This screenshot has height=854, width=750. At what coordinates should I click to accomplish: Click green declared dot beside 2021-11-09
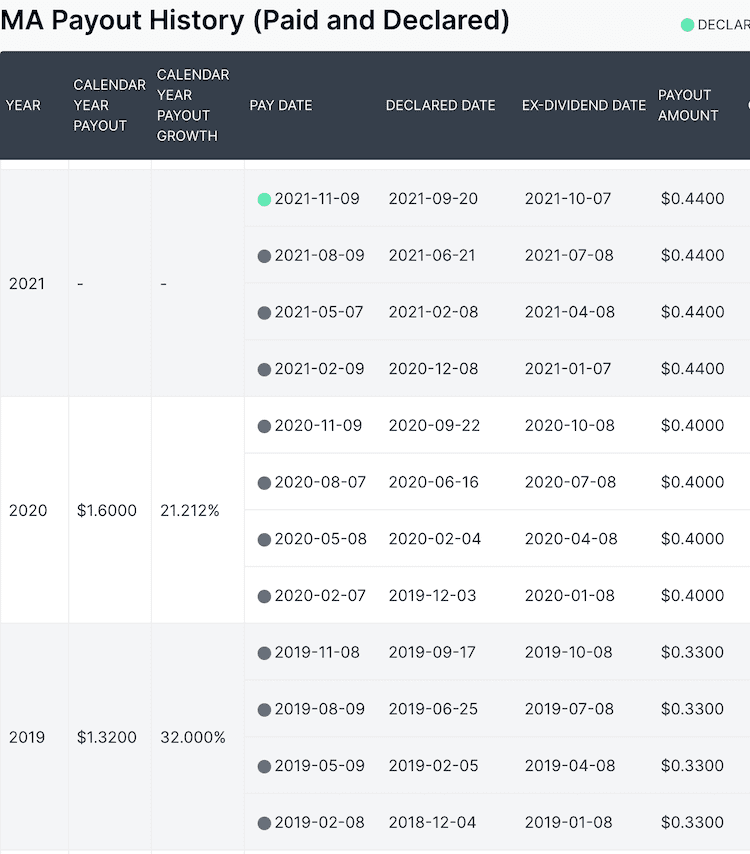[x=264, y=200]
